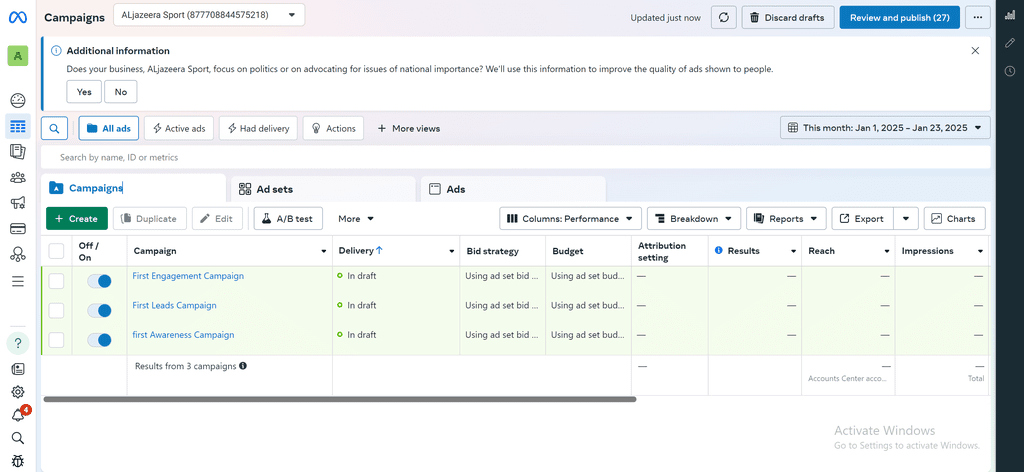Click the Meta logo icon
1024x472 pixels.
(x=18, y=18)
